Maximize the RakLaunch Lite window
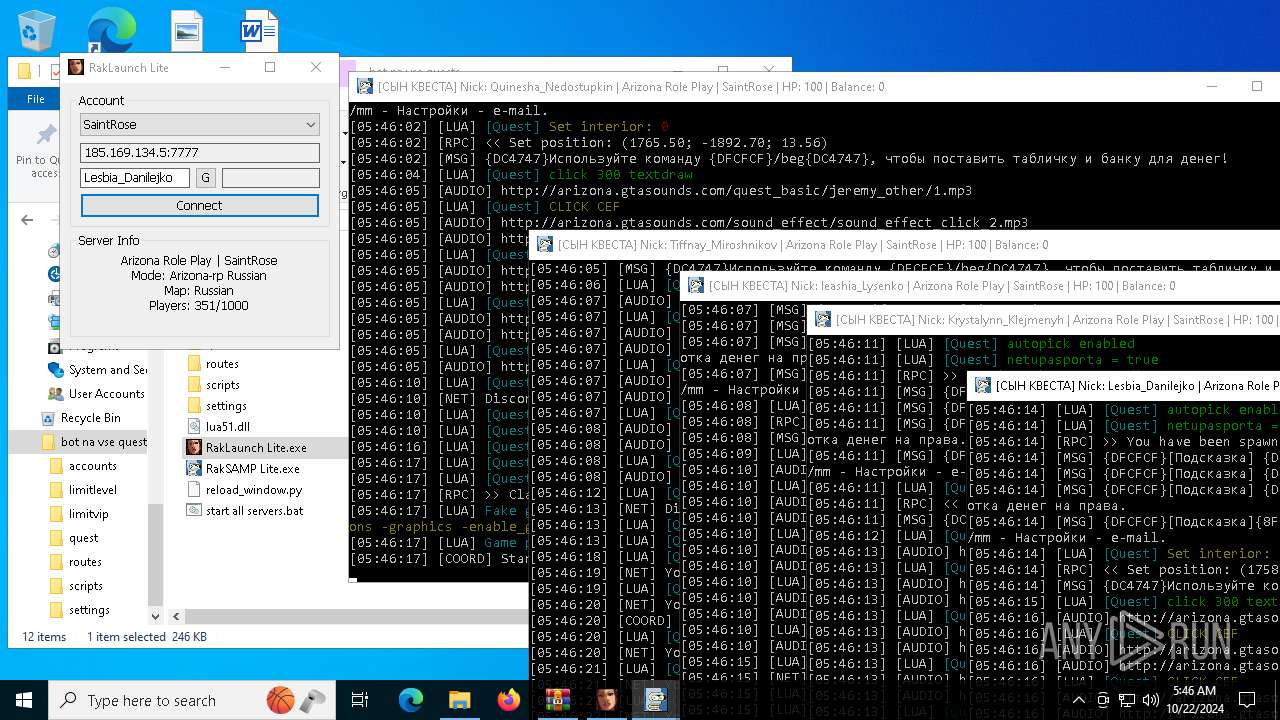Image resolution: width=1280 pixels, height=720 pixels. tap(270, 67)
